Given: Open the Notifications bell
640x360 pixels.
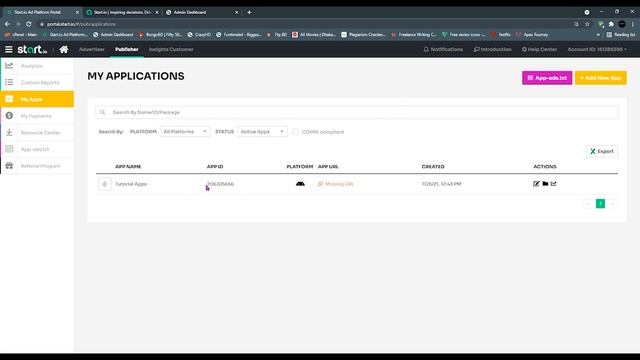Looking at the screenshot, I should [443, 49].
